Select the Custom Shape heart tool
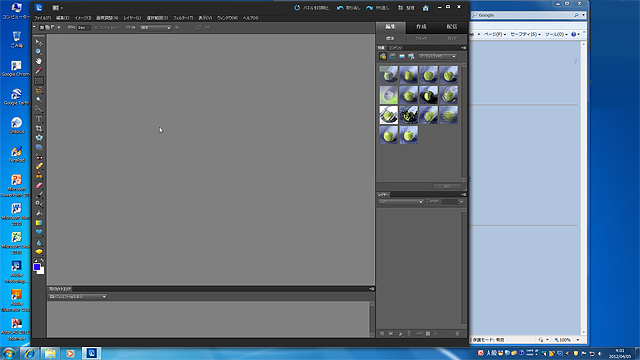Image resolution: width=640 pixels, height=360 pixels. (39, 232)
